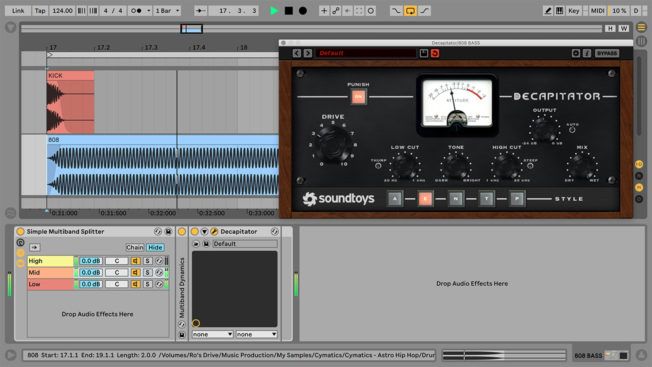The width and height of the screenshot is (652, 367).
Task: Unfold Decapitator device parameters triangle
Action: (204, 232)
